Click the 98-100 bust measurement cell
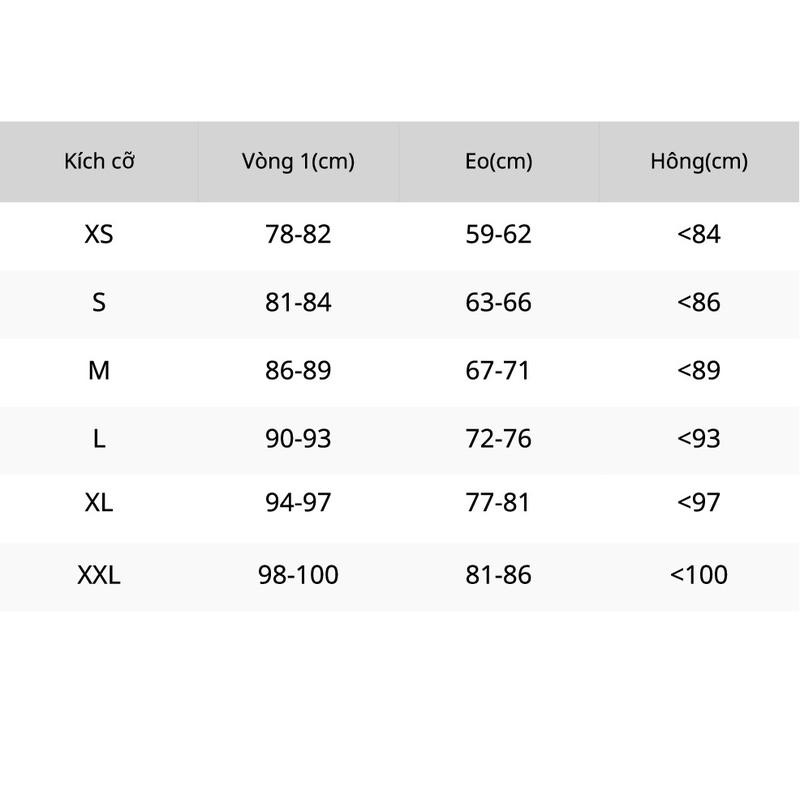This screenshot has height=800, width=800. [298, 575]
